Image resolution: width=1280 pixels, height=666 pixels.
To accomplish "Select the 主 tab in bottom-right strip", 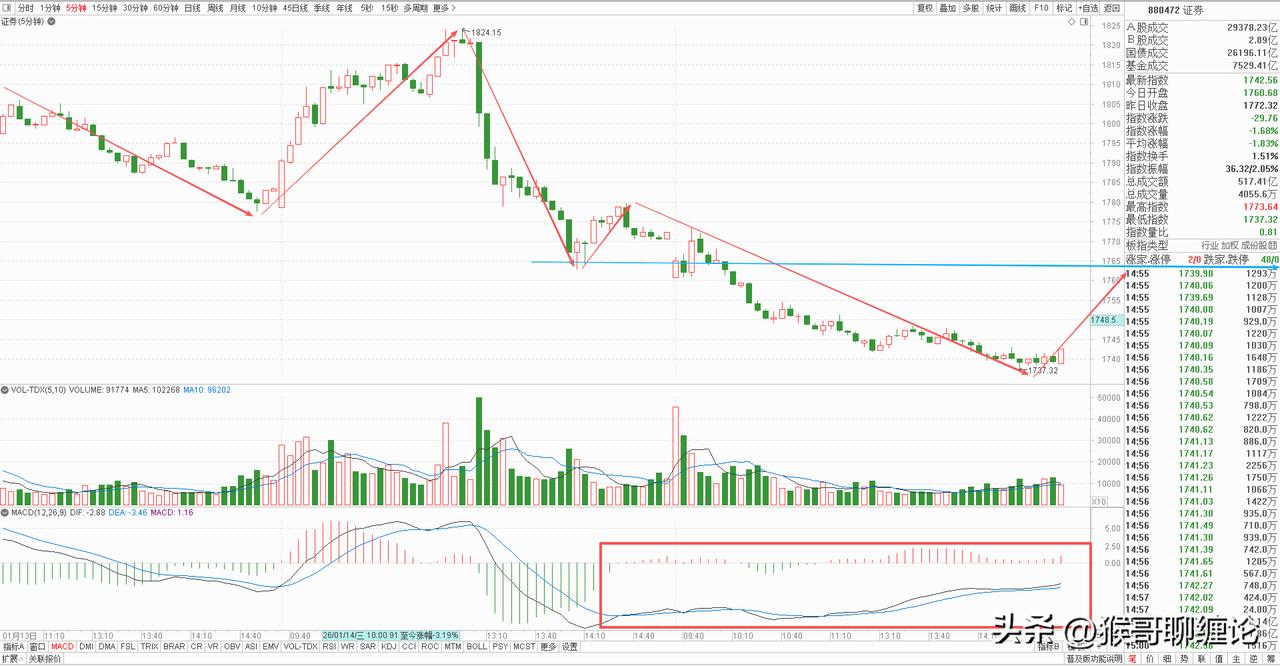I will (1236, 659).
